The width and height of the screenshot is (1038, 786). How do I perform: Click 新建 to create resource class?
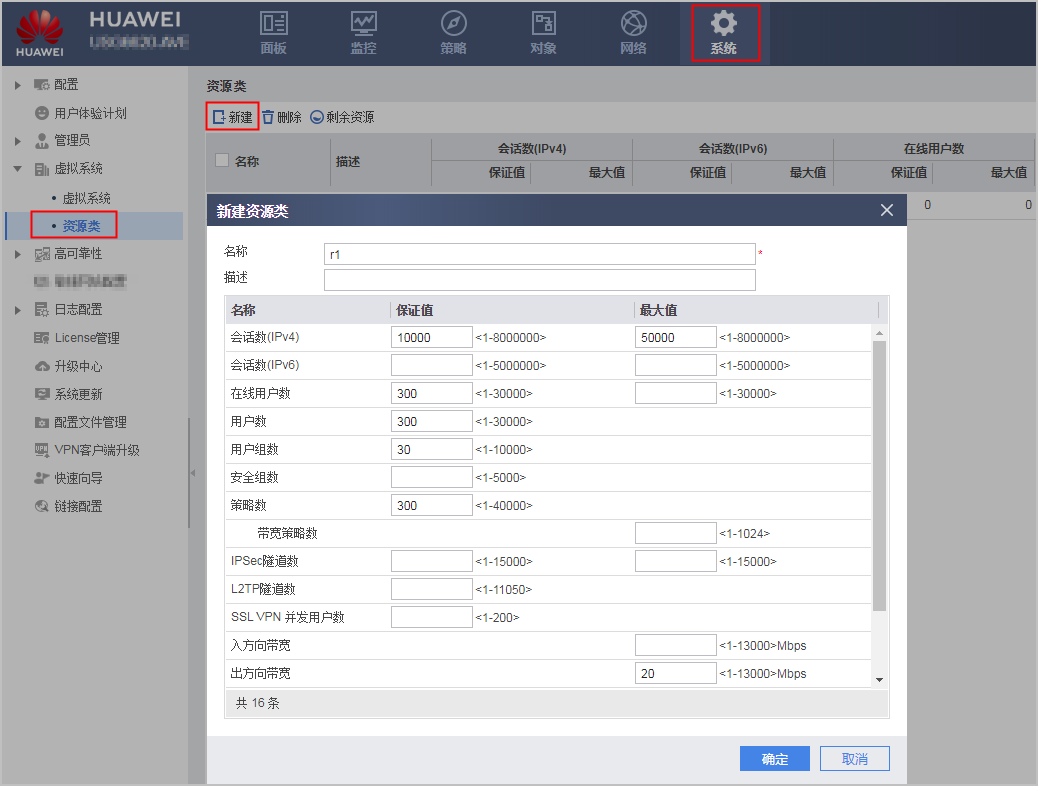[232, 117]
